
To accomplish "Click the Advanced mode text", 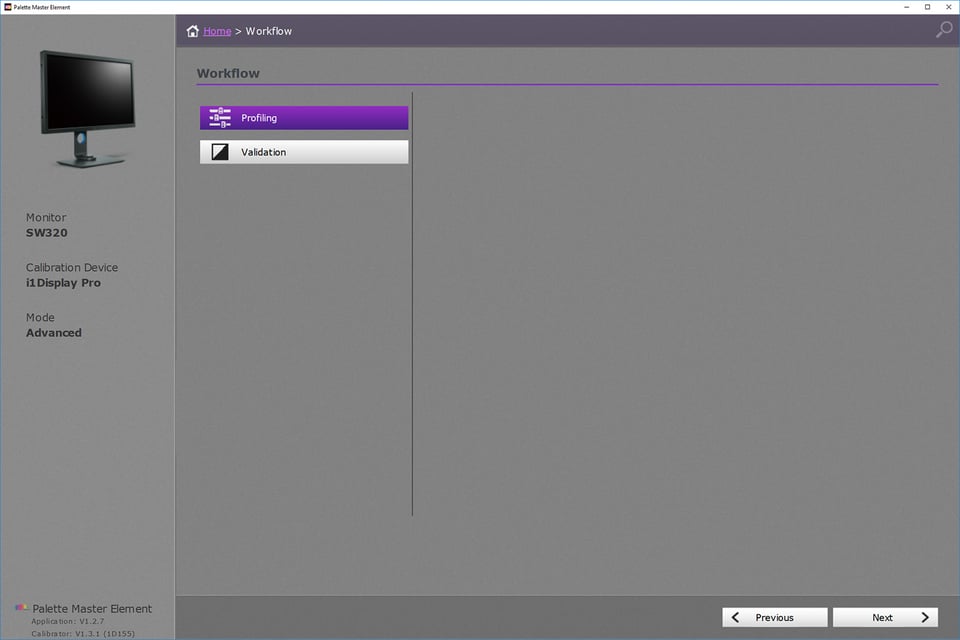I will (x=54, y=333).
